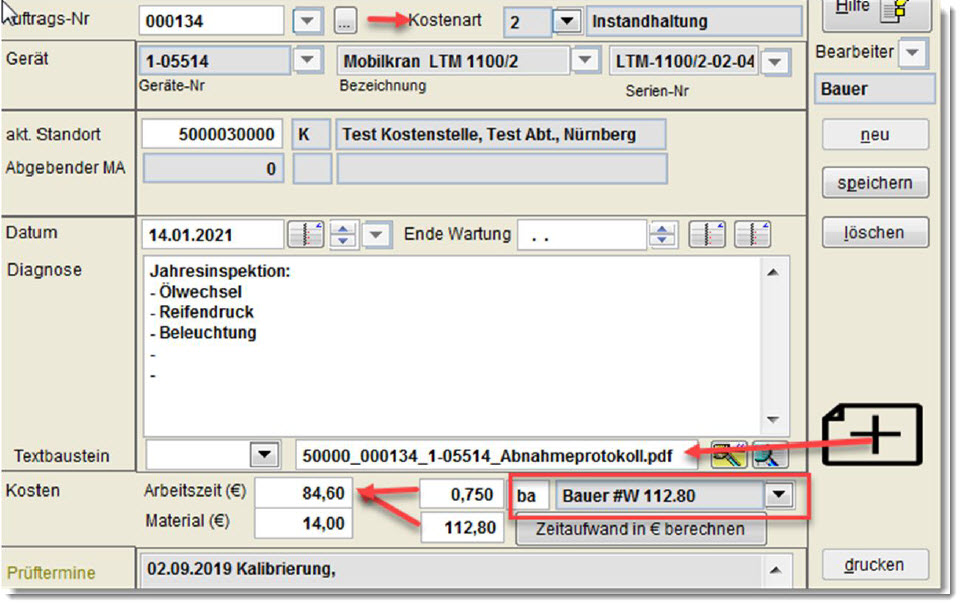
Task: Open the Kostenart dropdown
Action: click(x=567, y=21)
